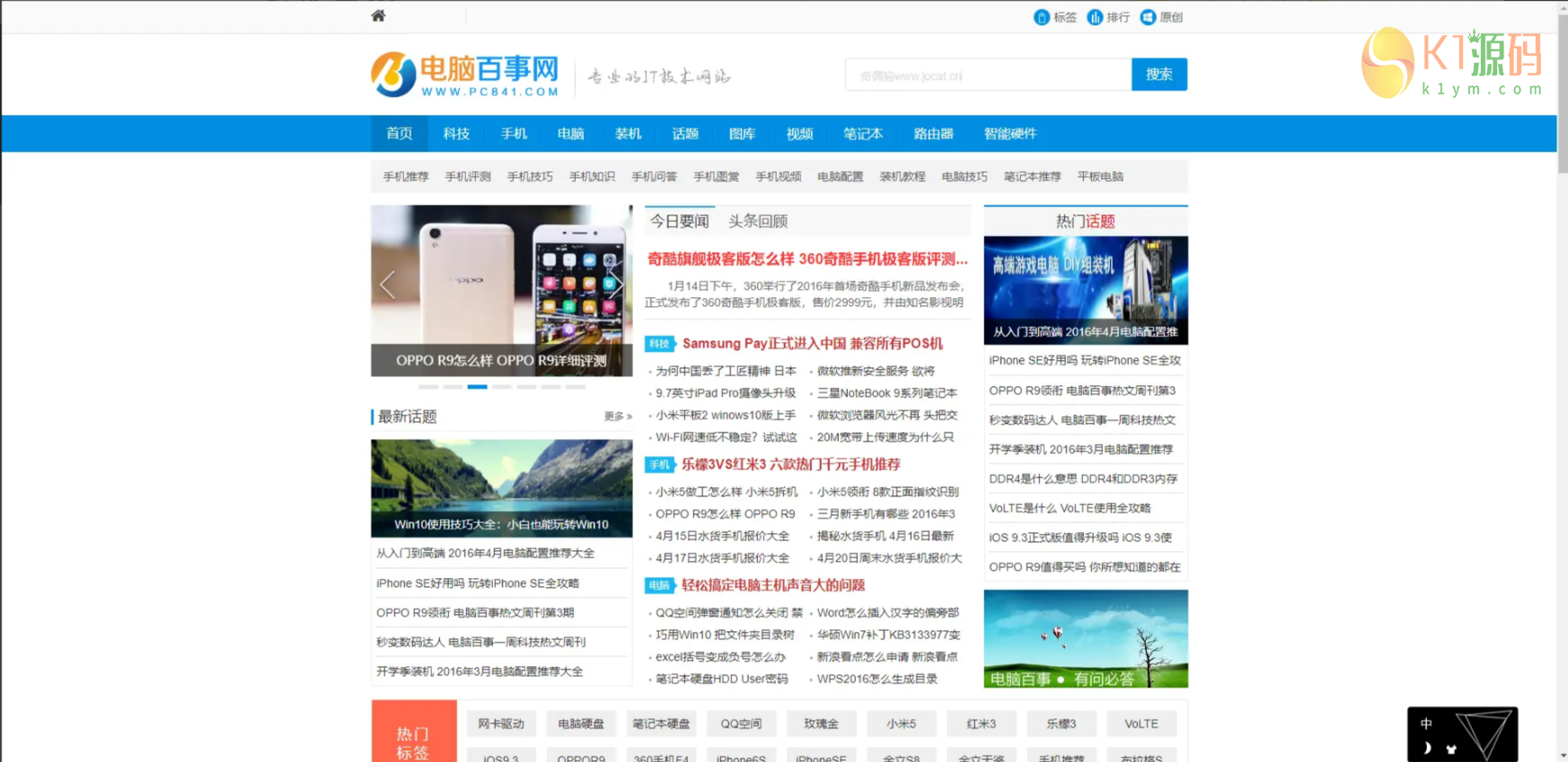1568x762 pixels.
Task: Open the 平板电脑 sub-navigation link
Action: (1100, 177)
